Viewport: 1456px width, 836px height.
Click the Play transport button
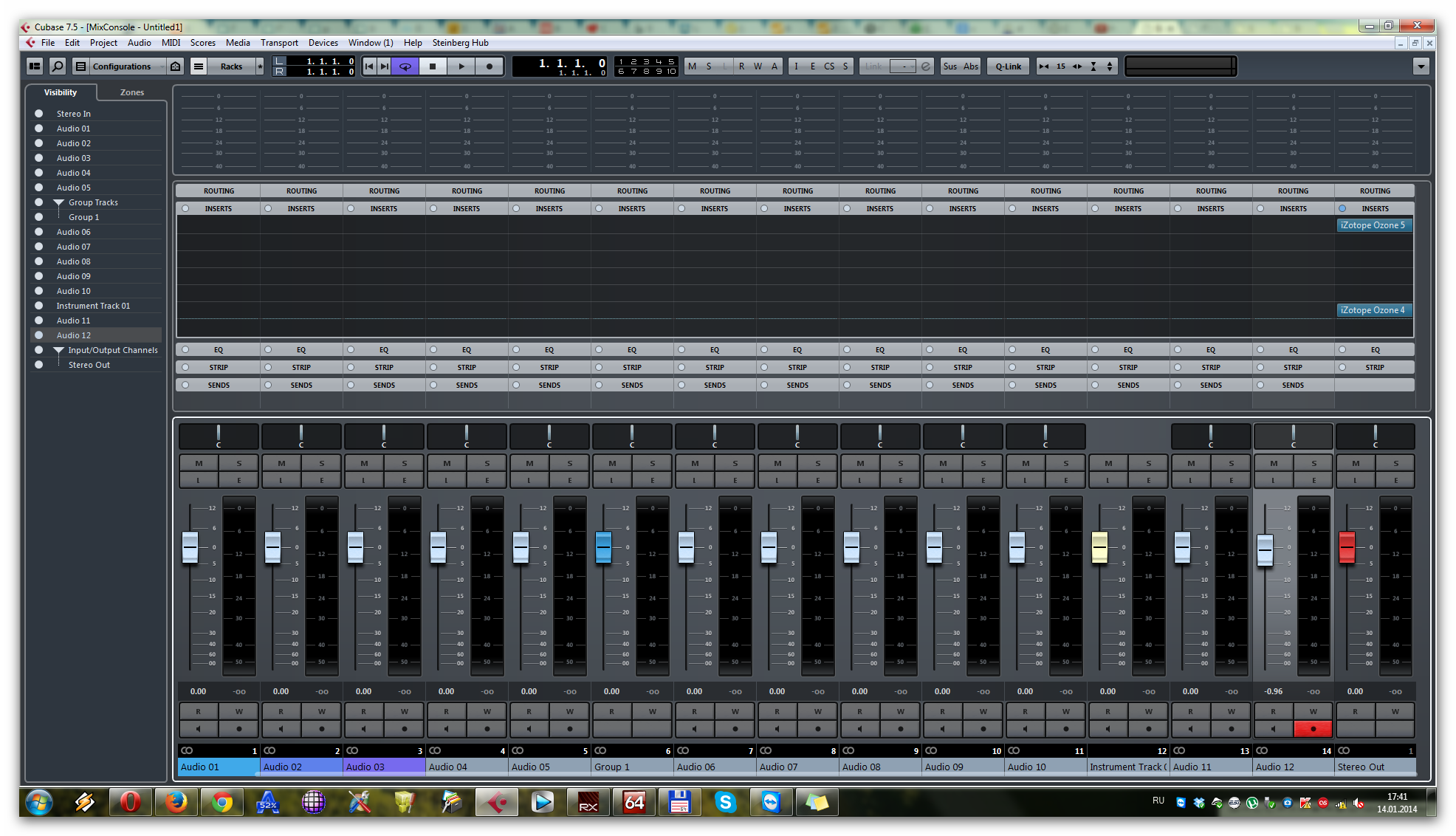tap(461, 66)
